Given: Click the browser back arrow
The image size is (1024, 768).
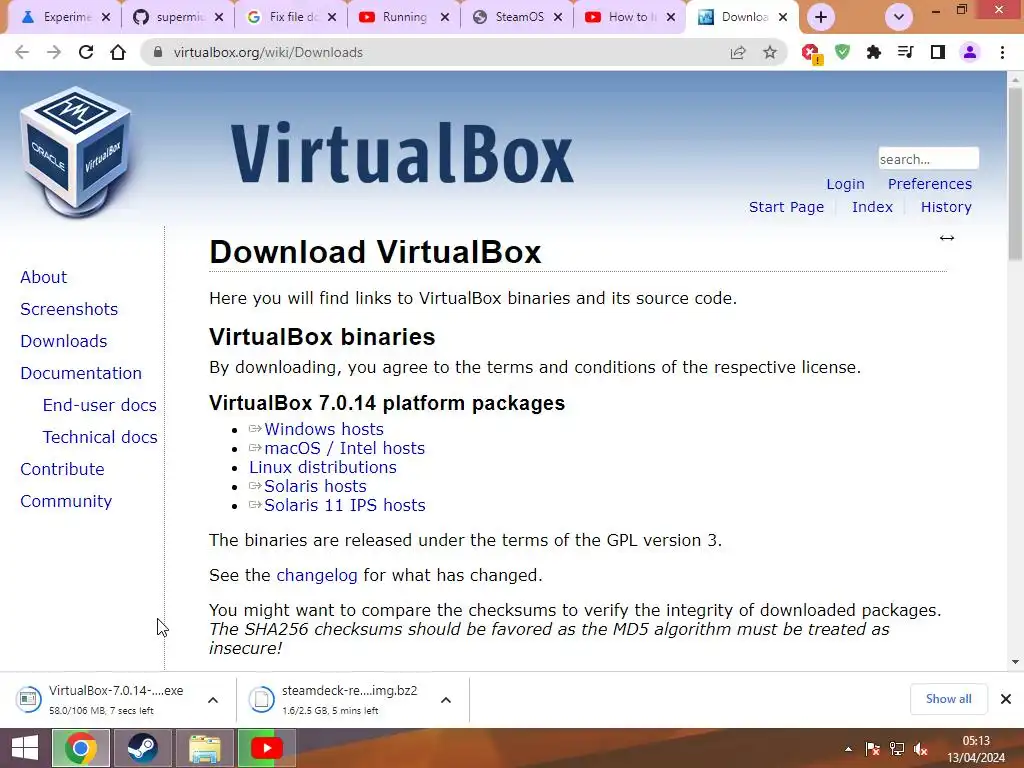Looking at the screenshot, I should [22, 52].
